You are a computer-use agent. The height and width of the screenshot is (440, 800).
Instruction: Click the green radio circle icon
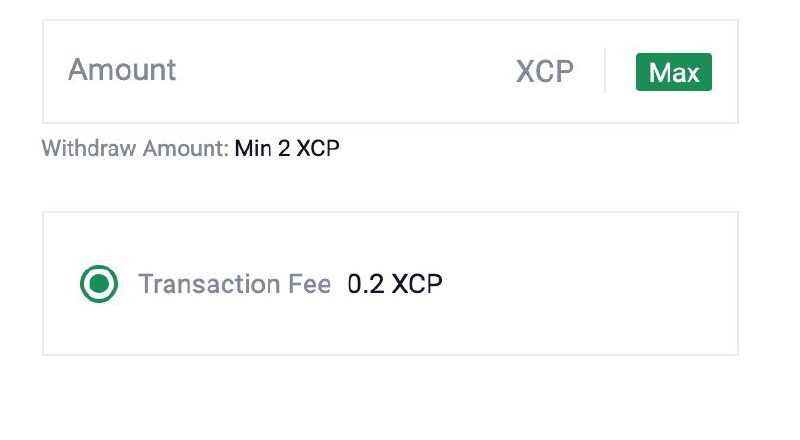pyautogui.click(x=99, y=284)
